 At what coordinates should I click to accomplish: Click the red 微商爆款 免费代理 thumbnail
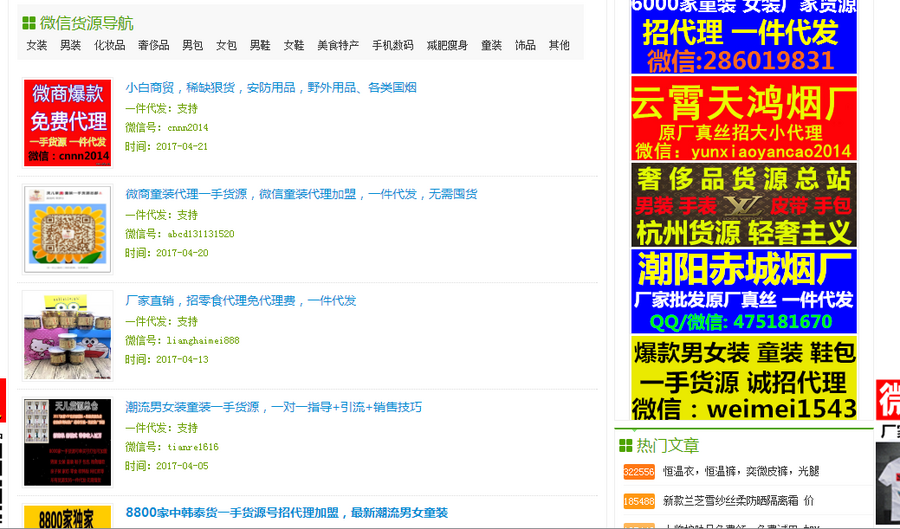tap(68, 123)
